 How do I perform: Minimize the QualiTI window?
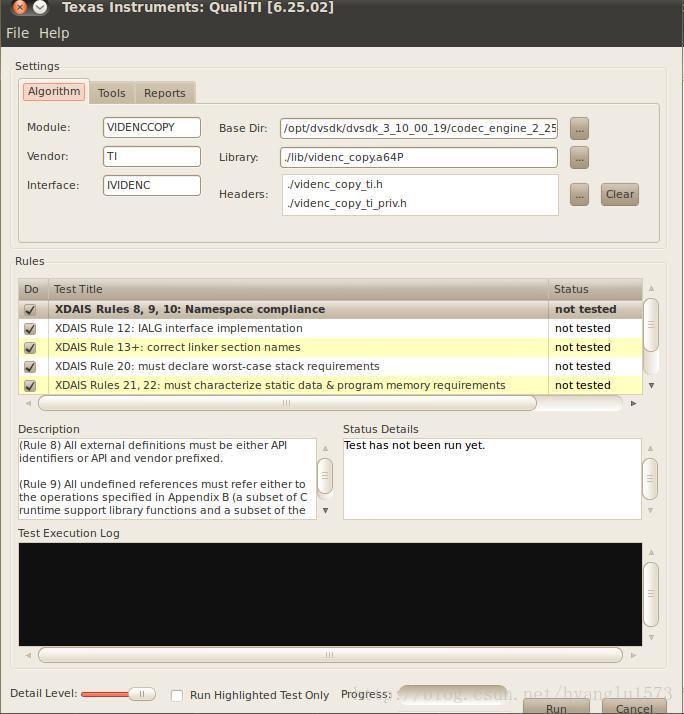pyautogui.click(x=40, y=7)
